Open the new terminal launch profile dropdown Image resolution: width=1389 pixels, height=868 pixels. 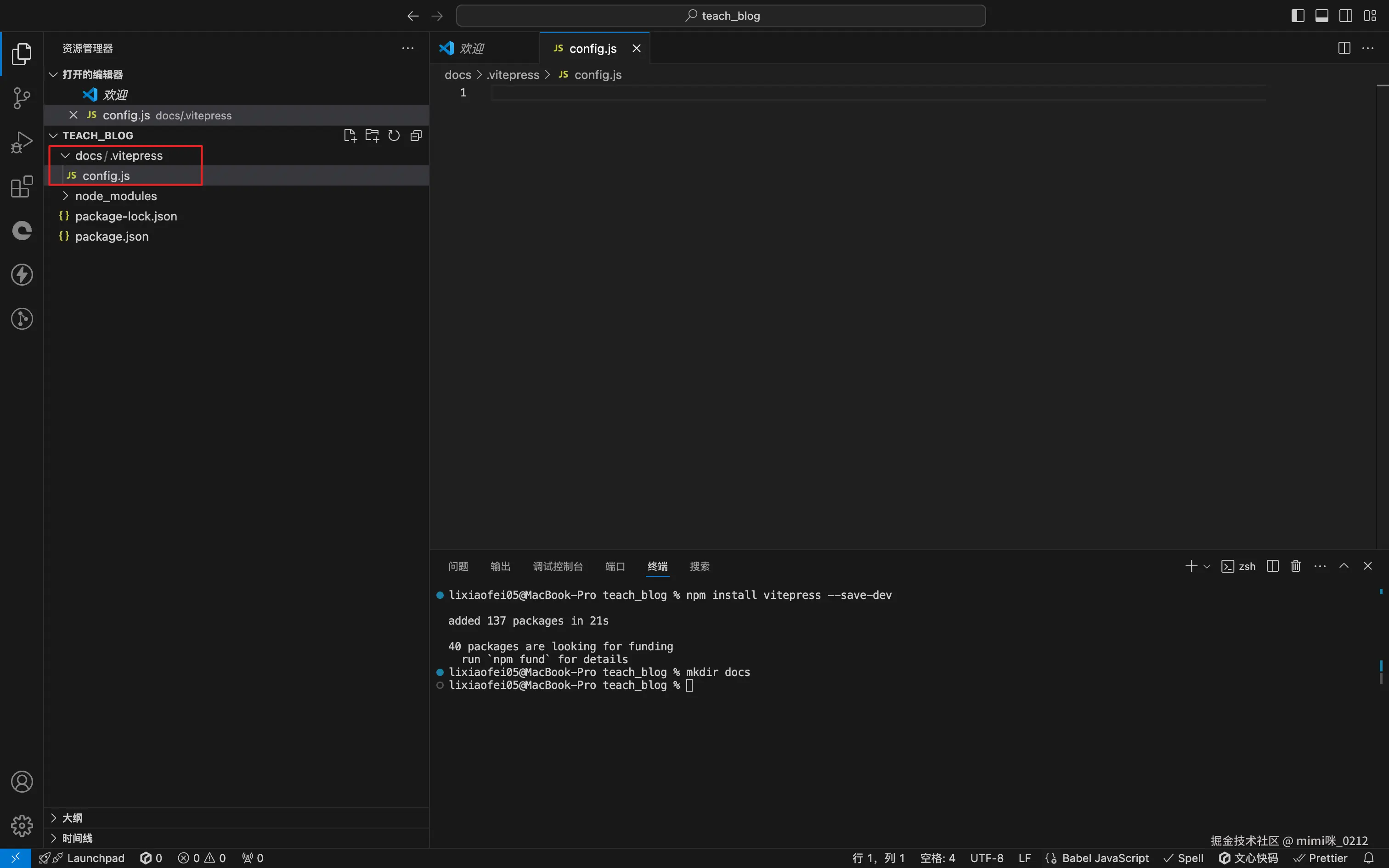1207,567
